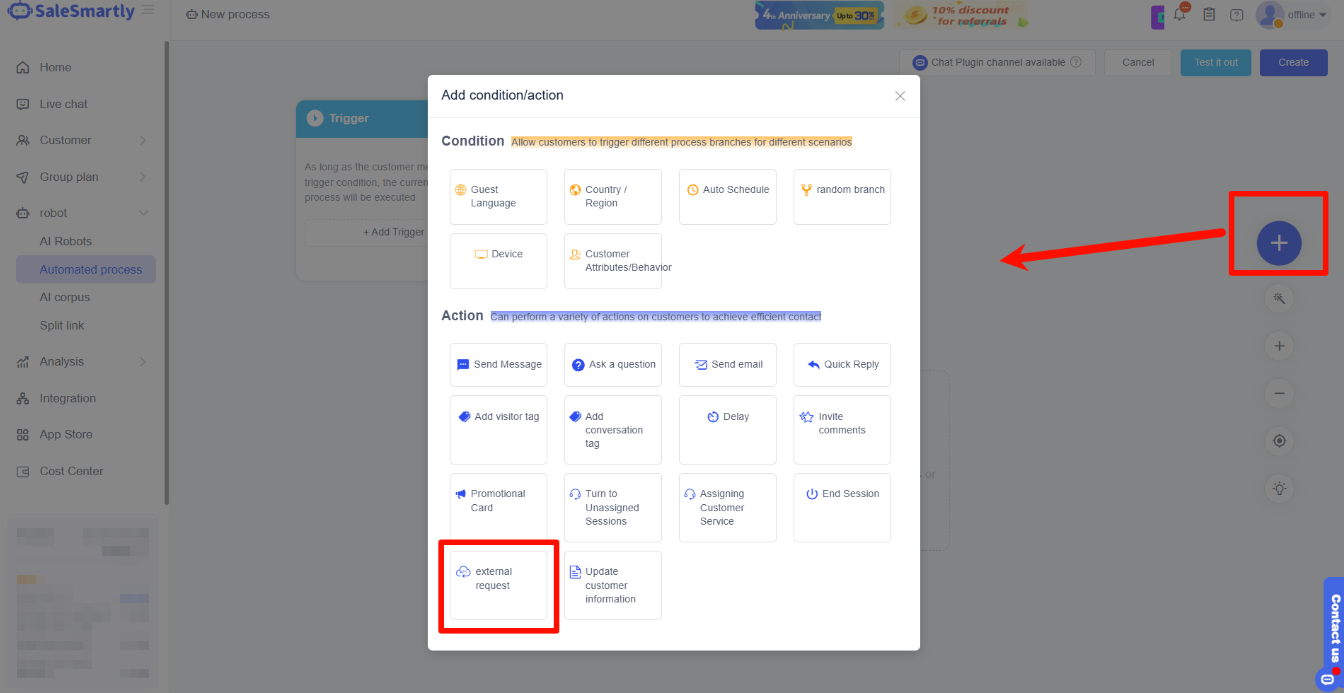Click the clipboard task list icon
Image resolution: width=1344 pixels, height=693 pixels.
(1209, 14)
